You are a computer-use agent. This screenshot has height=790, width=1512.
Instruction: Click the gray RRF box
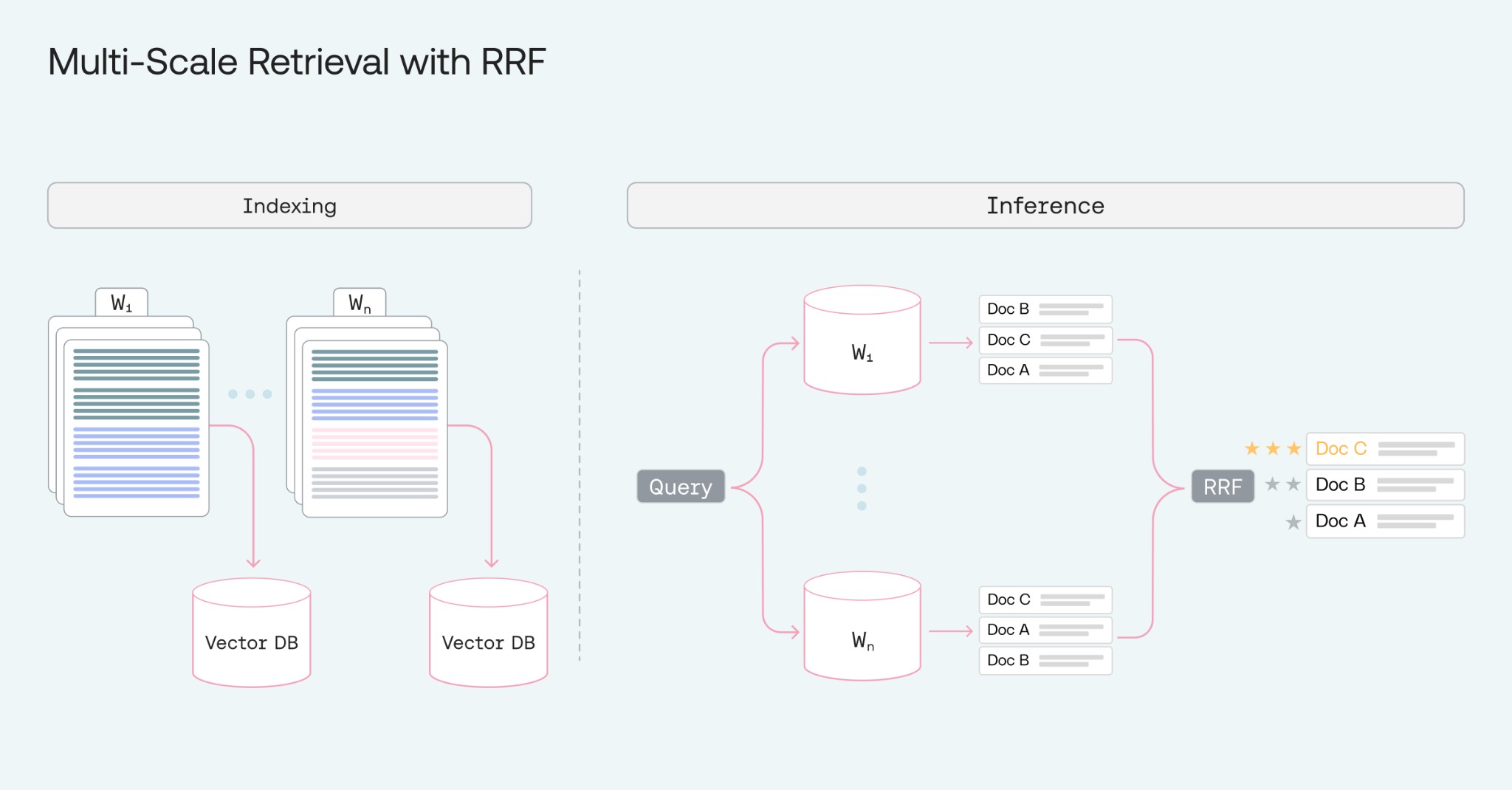(1223, 487)
